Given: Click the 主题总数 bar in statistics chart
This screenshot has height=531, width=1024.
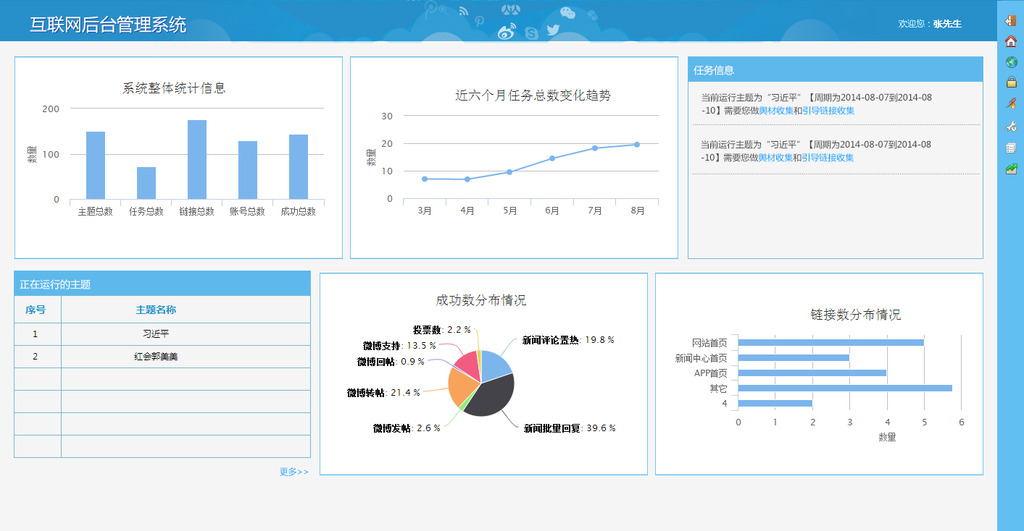Looking at the screenshot, I should click(x=95, y=165).
